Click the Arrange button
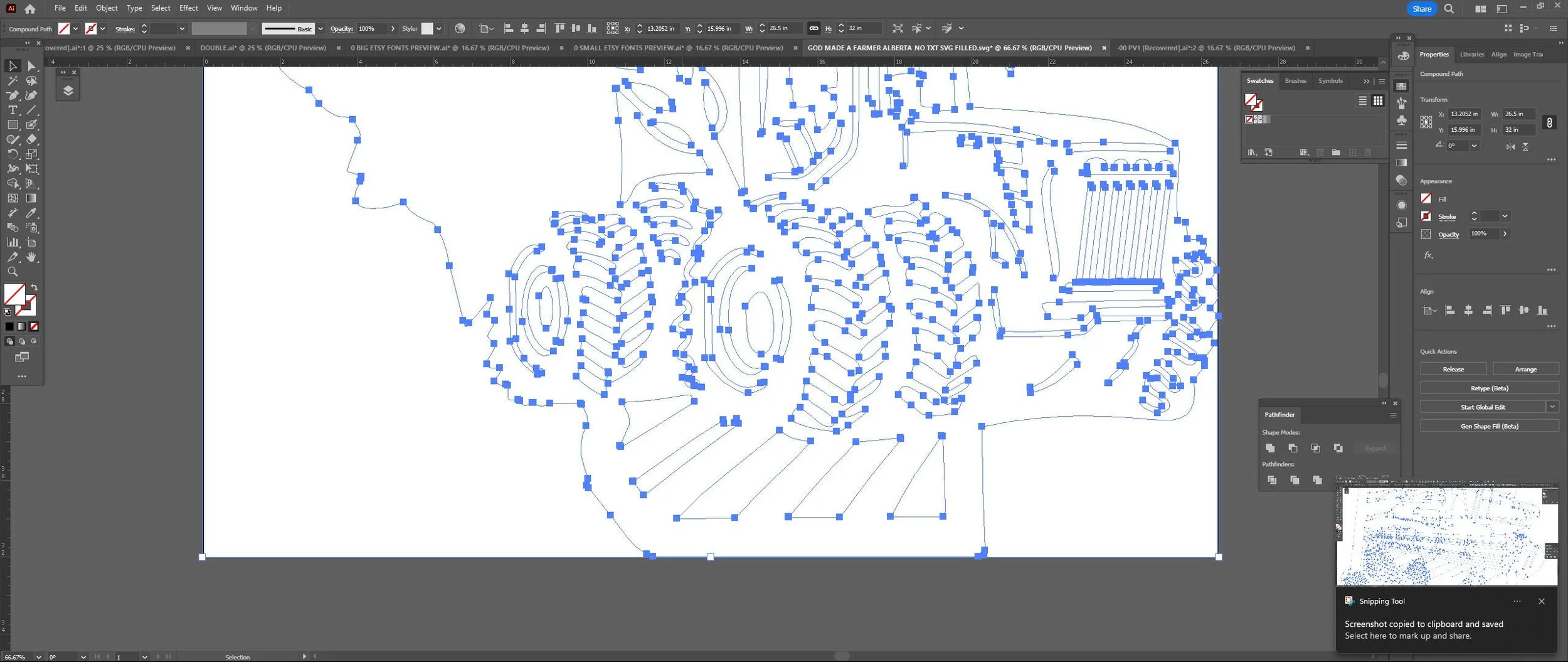This screenshot has width=1568, height=662. click(x=1525, y=369)
